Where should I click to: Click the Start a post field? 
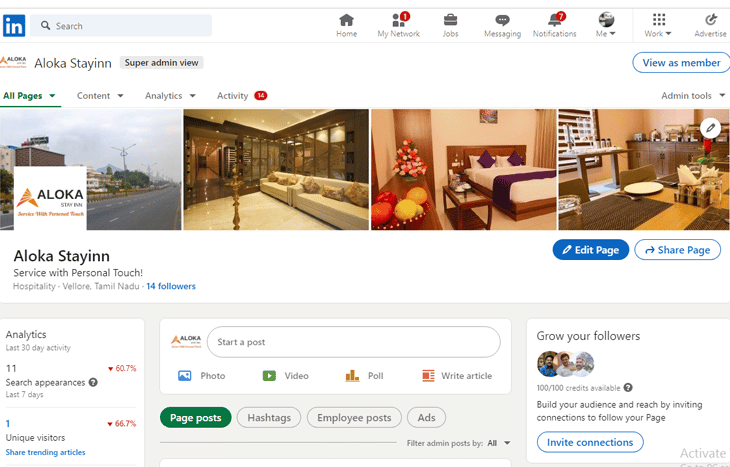coord(354,342)
